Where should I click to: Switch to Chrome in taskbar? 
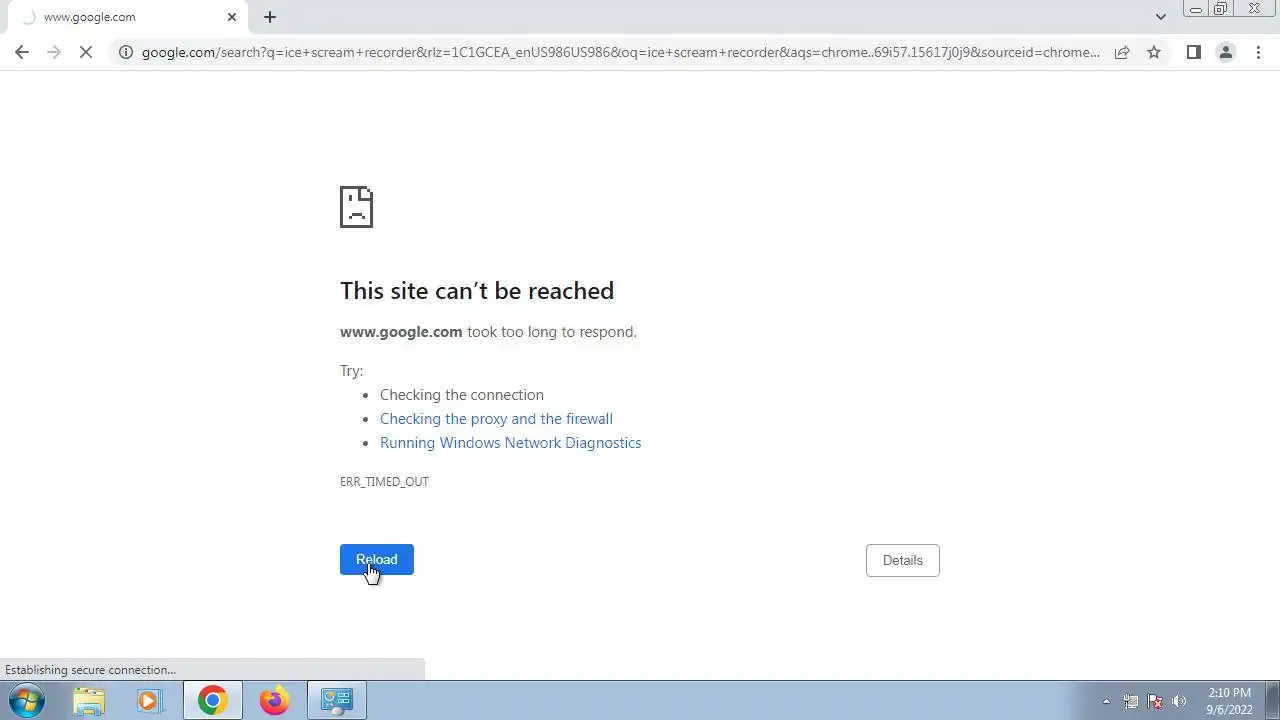(x=212, y=701)
